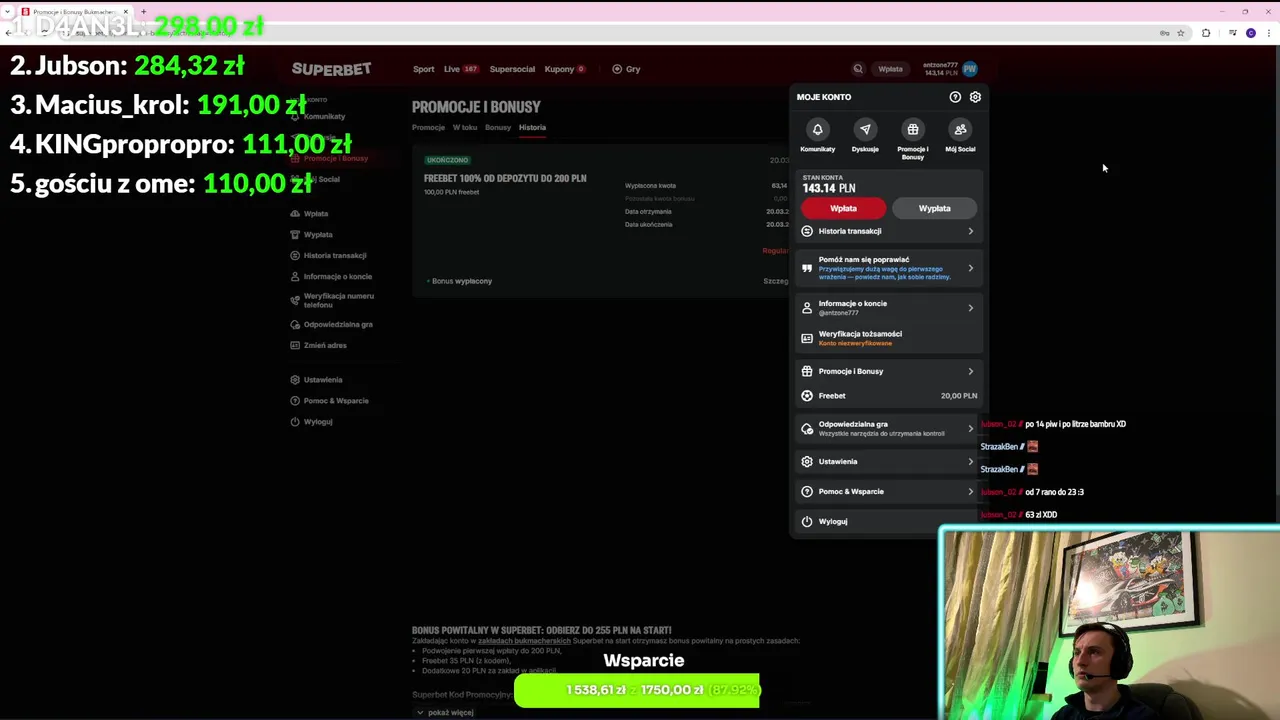
Task: Open Historia transakcji in left sidebar
Action: point(334,255)
